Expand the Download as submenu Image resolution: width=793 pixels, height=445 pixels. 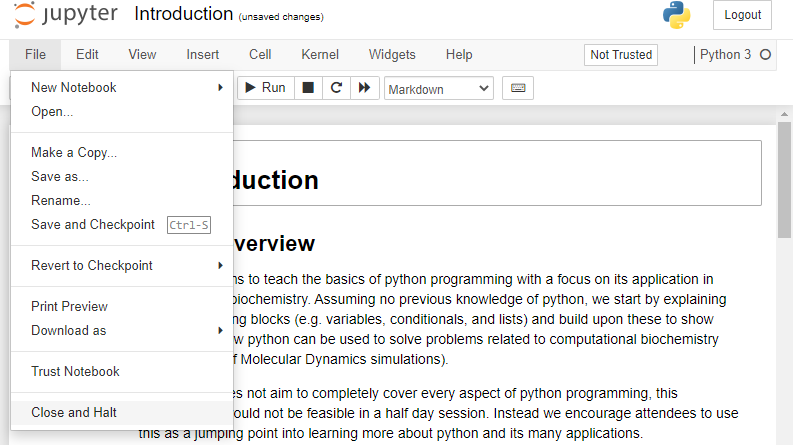122,330
